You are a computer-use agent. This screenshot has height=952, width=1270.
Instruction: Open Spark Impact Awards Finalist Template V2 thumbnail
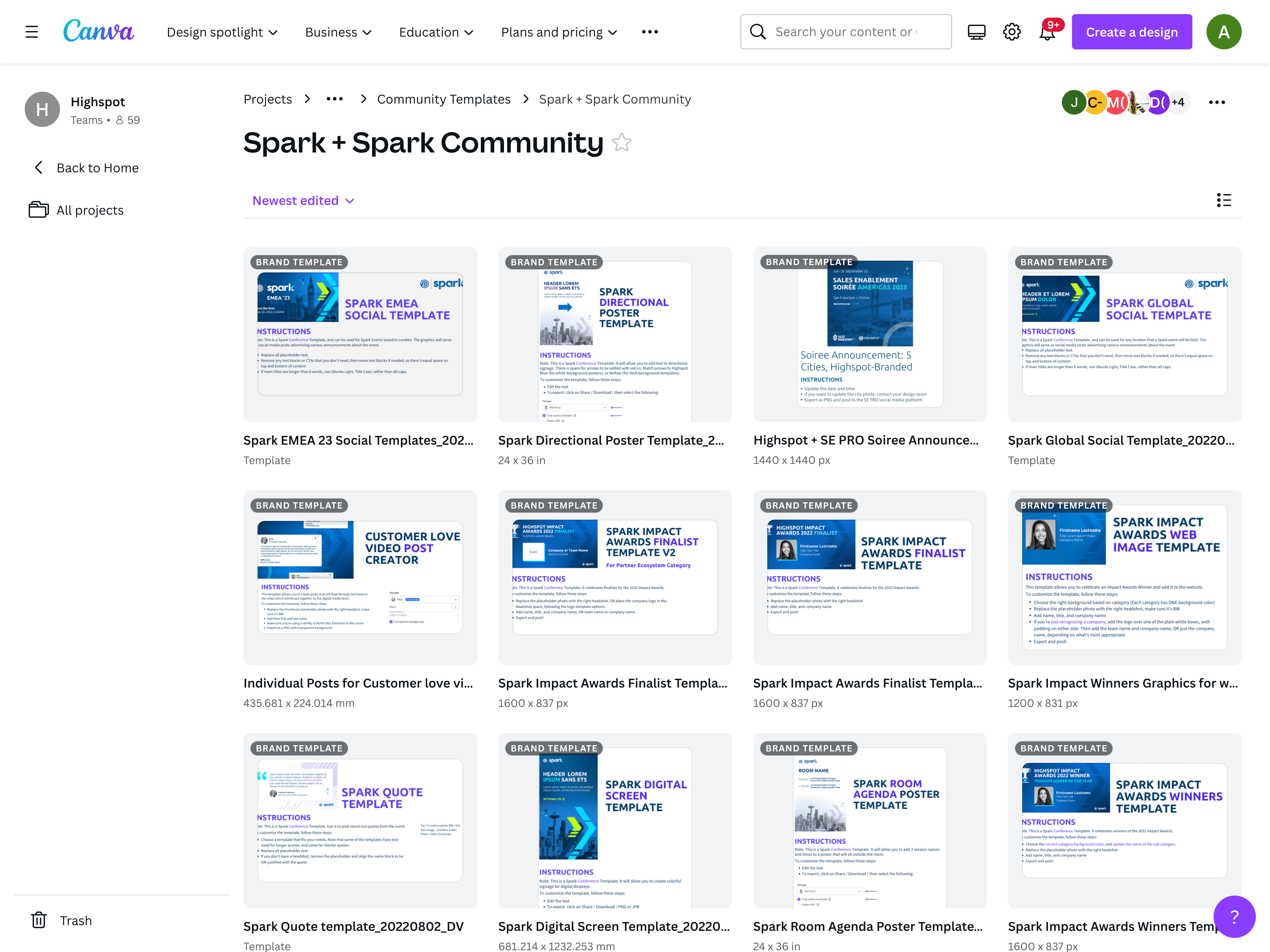[x=615, y=577]
